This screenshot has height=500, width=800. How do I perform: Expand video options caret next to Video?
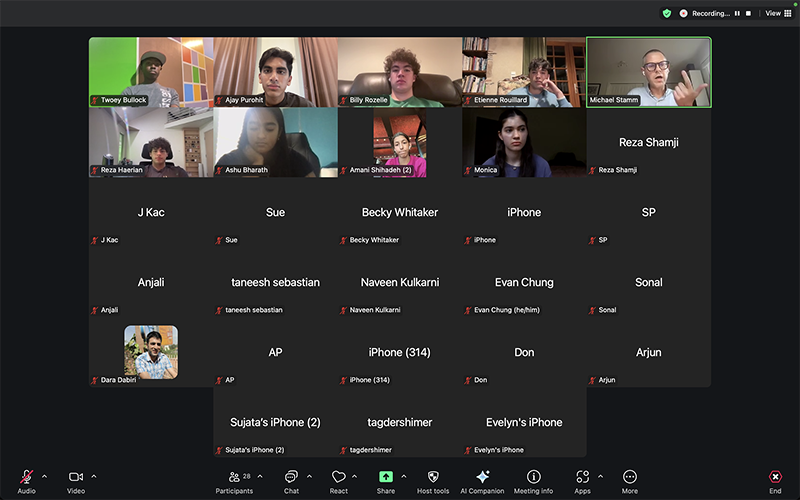[x=94, y=476]
